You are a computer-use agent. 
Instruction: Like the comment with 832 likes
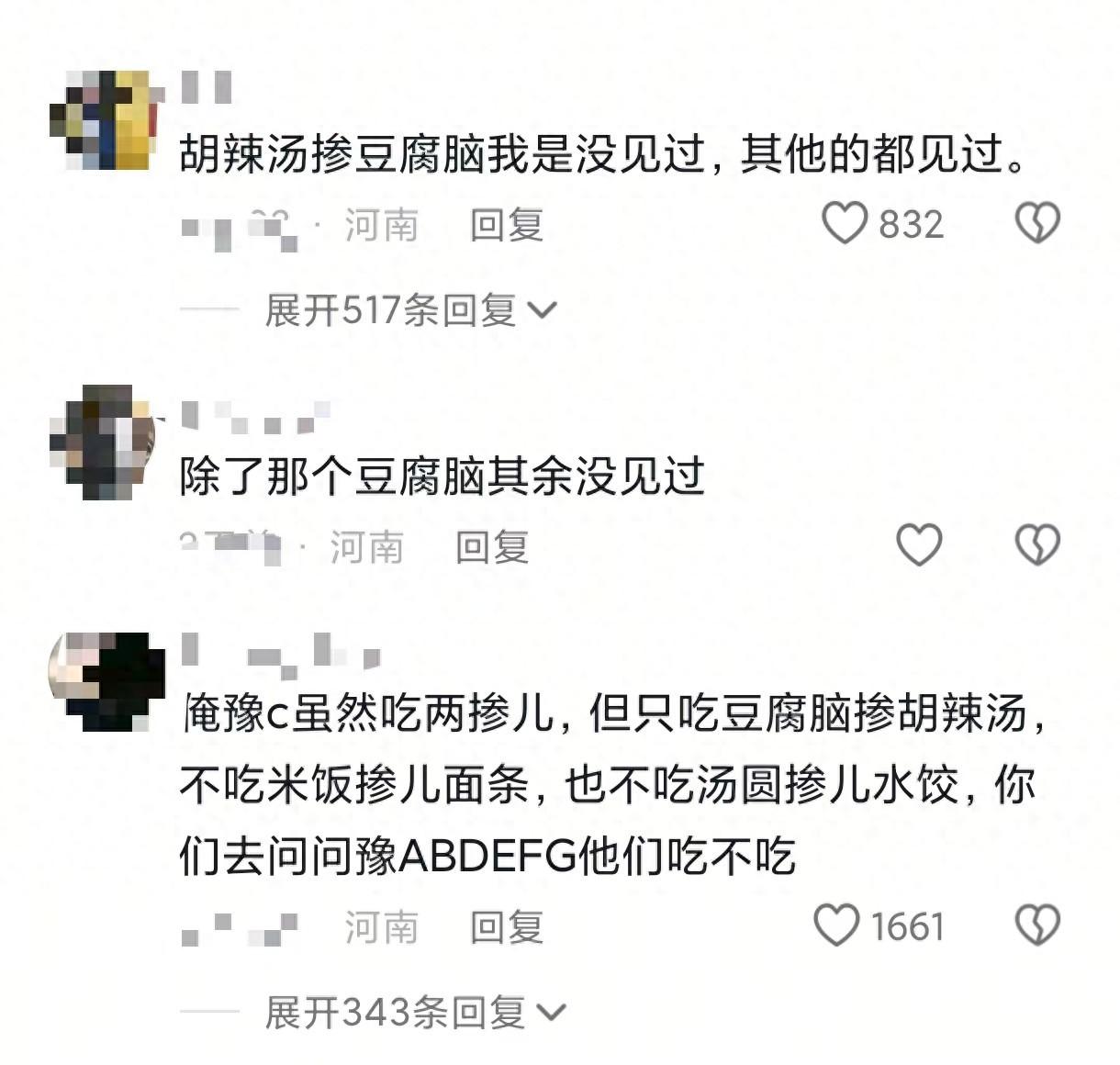click(x=844, y=224)
